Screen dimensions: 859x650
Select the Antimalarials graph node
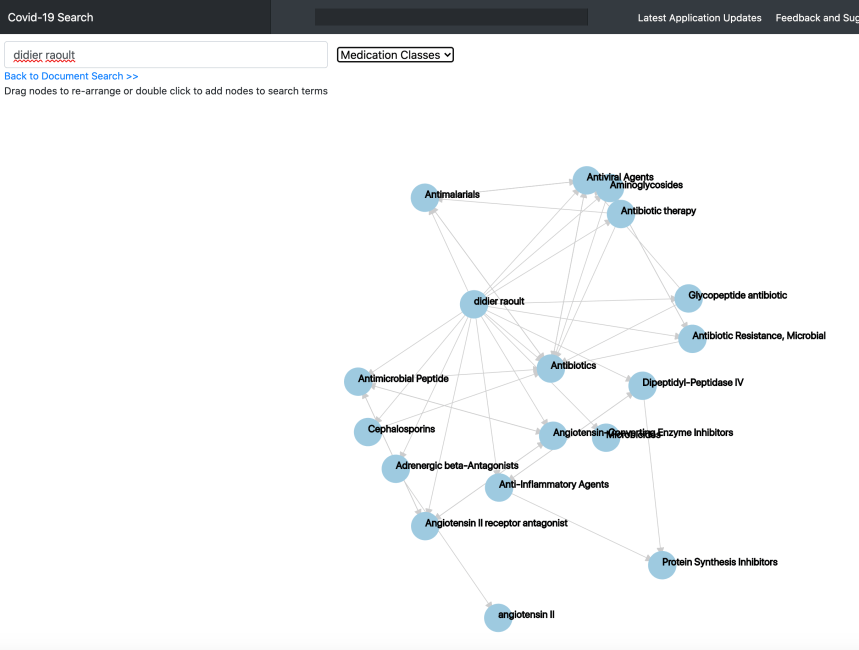point(427,197)
